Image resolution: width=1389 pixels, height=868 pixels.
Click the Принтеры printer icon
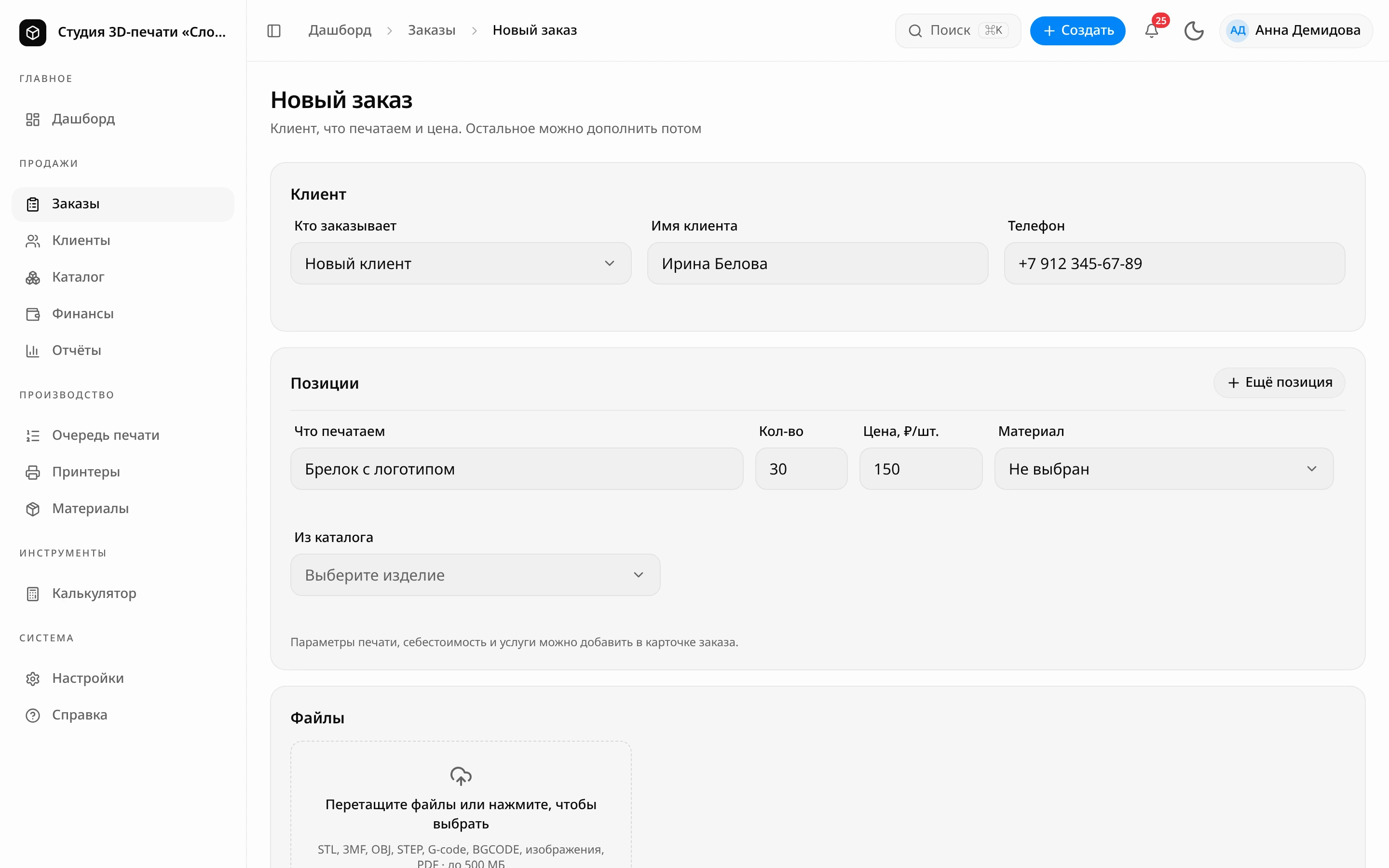[x=33, y=473]
